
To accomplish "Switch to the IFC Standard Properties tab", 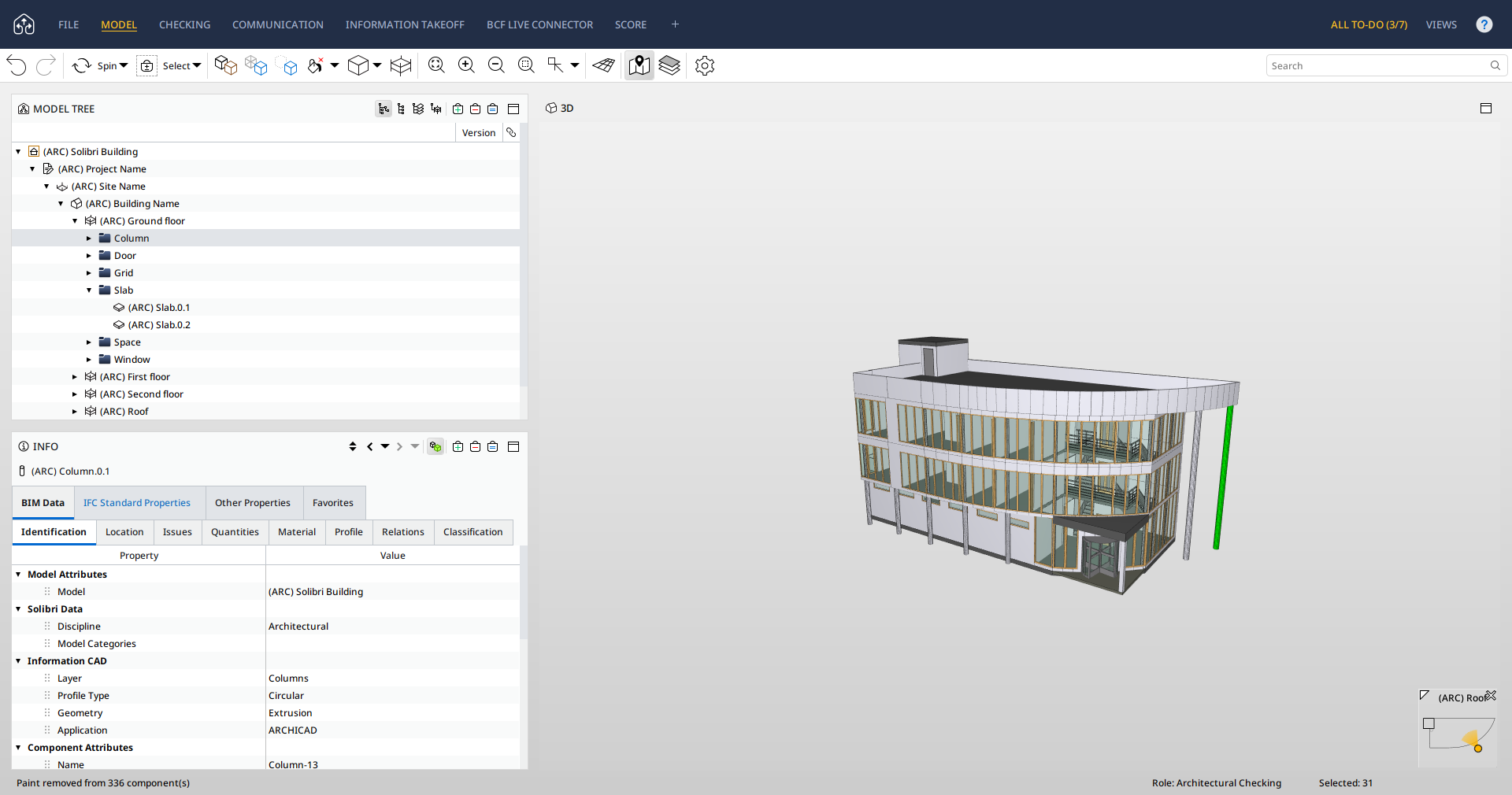I will [x=137, y=503].
